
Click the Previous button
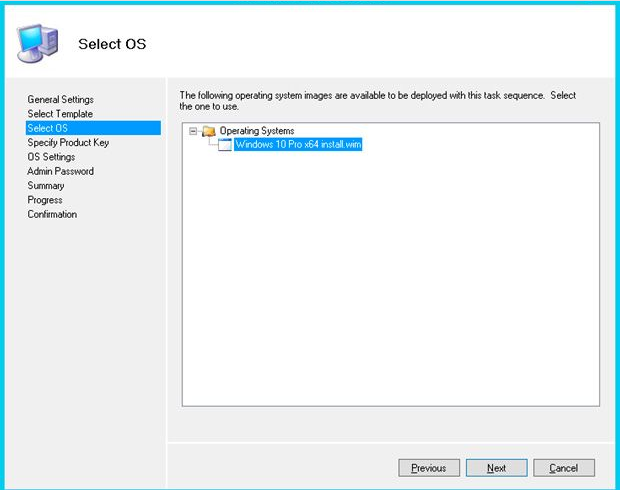[x=429, y=468]
